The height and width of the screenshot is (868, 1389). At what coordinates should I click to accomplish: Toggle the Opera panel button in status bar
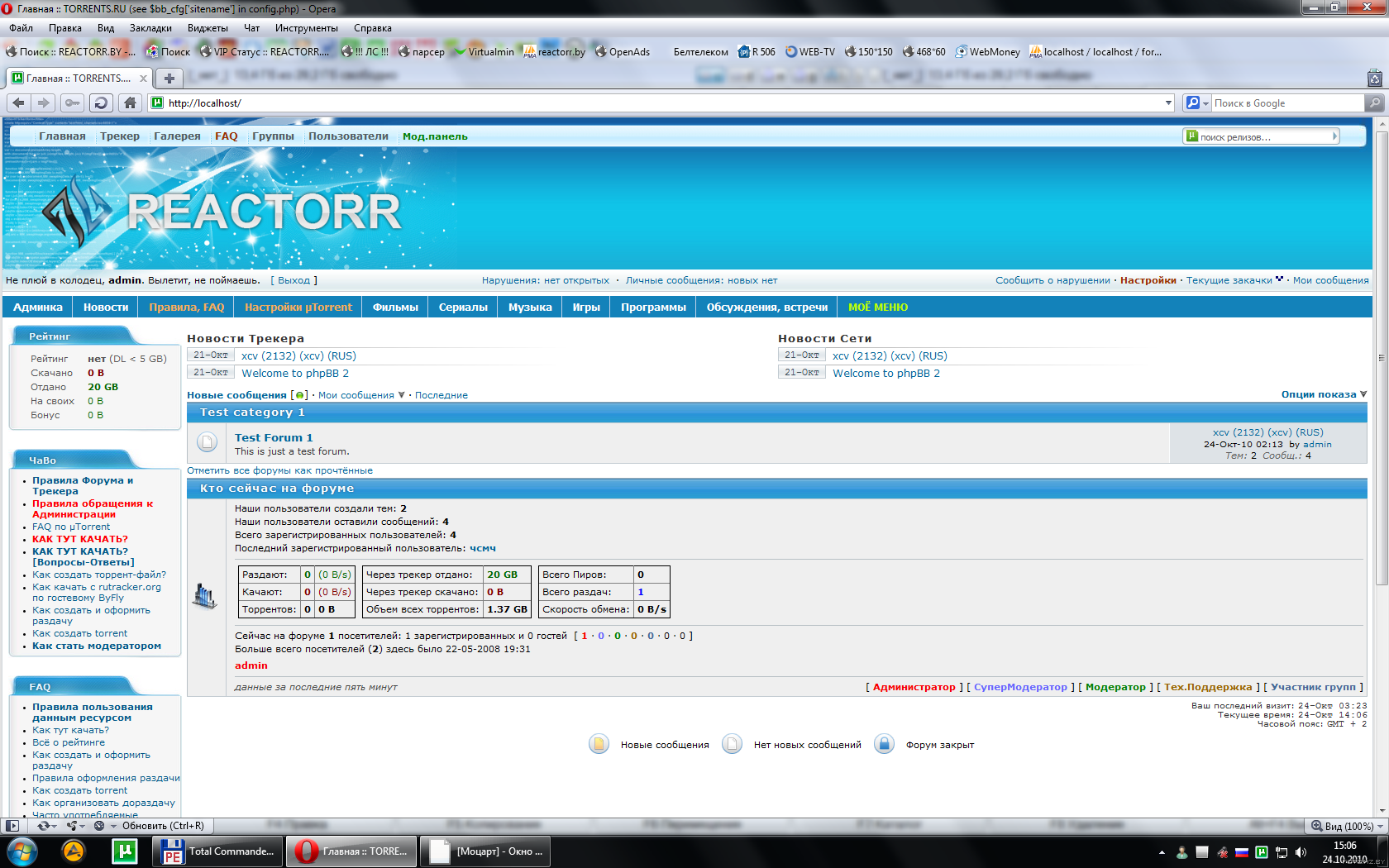[x=12, y=825]
